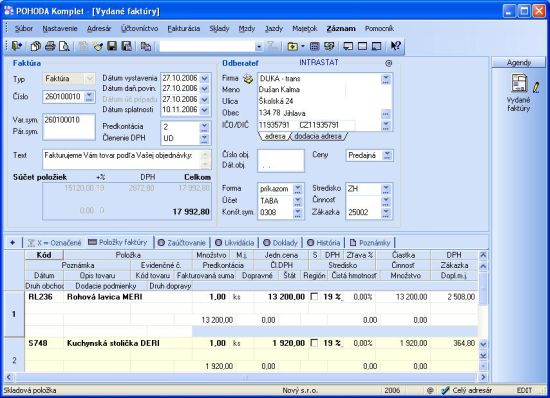
Task: Toggle S checkbox for Kuchynská stolička DERI
Action: pos(314,343)
